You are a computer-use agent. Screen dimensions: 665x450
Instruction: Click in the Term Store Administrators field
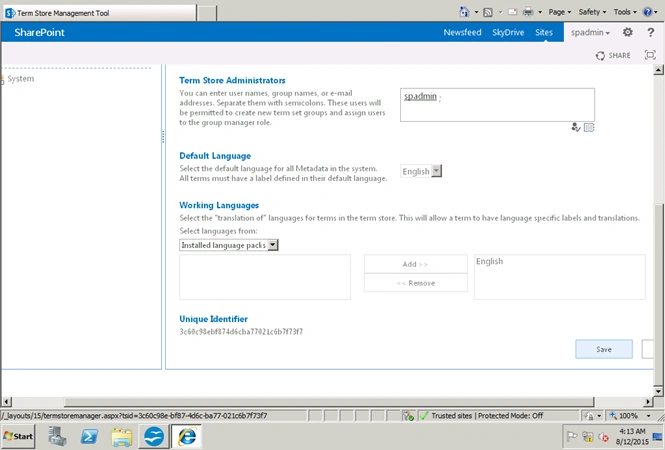pyautogui.click(x=497, y=105)
